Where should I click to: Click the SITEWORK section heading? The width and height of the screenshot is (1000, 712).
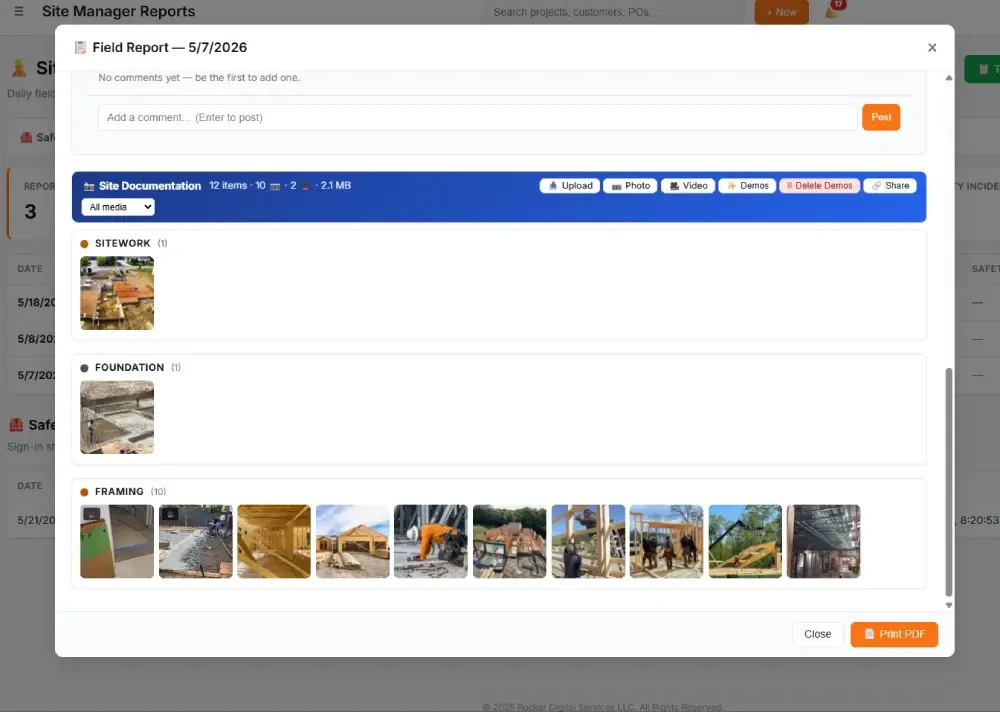pos(122,243)
